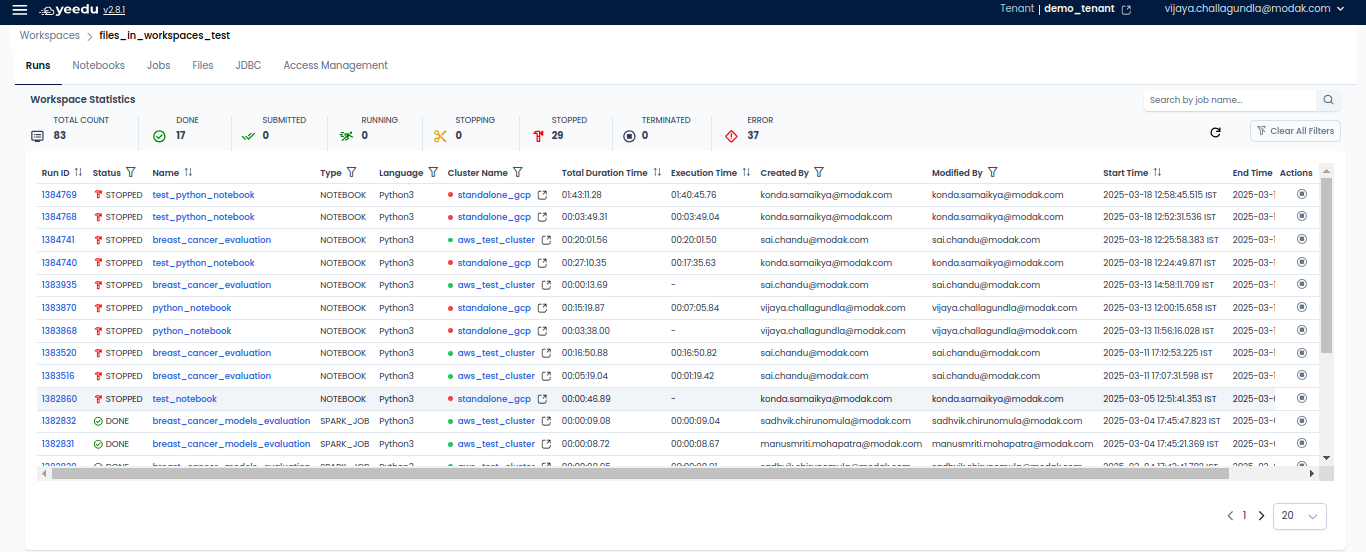
Task: Expand the vijaya.challagundla user account dropdown
Action: (1254, 9)
